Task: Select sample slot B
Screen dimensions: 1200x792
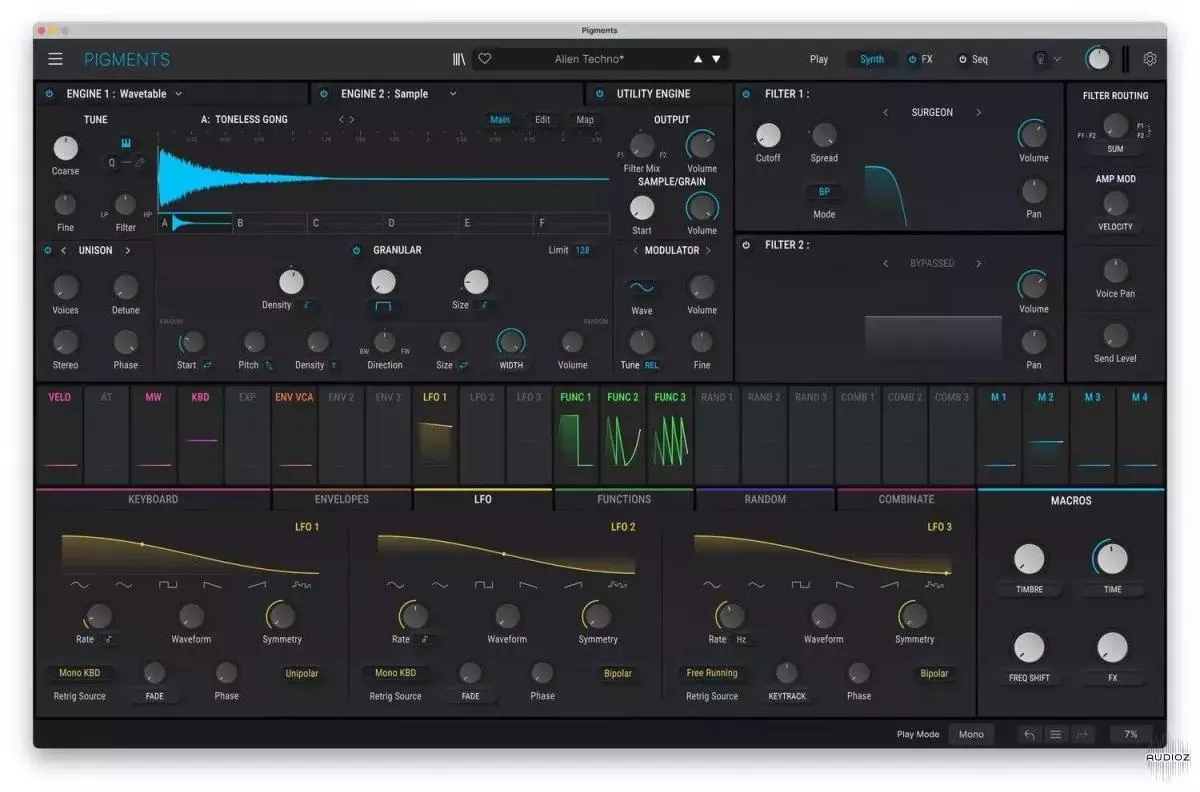Action: [x=270, y=223]
